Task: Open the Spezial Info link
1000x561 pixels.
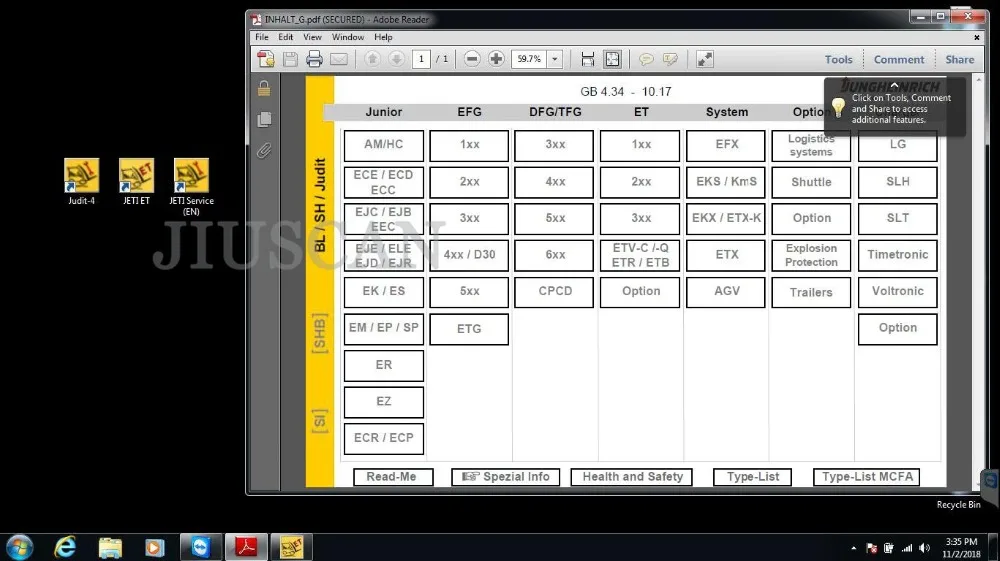Action: pyautogui.click(x=505, y=477)
